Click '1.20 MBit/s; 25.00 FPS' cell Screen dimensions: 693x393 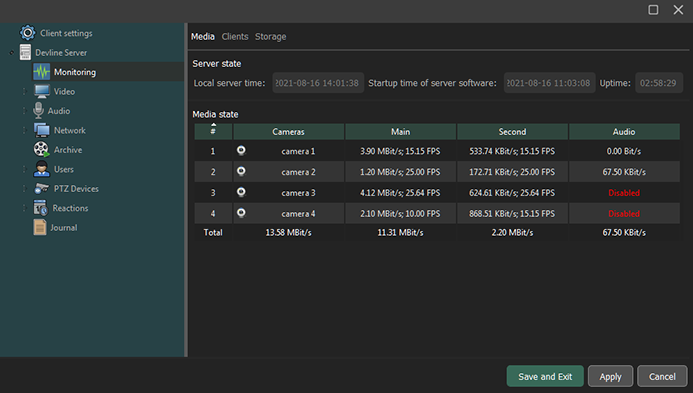pos(400,172)
